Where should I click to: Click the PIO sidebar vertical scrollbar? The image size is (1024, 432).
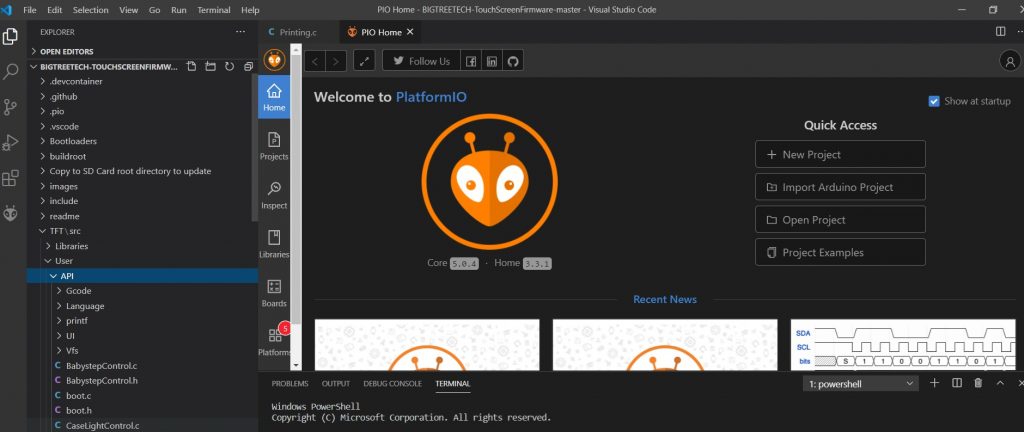pyautogui.click(x=296, y=189)
